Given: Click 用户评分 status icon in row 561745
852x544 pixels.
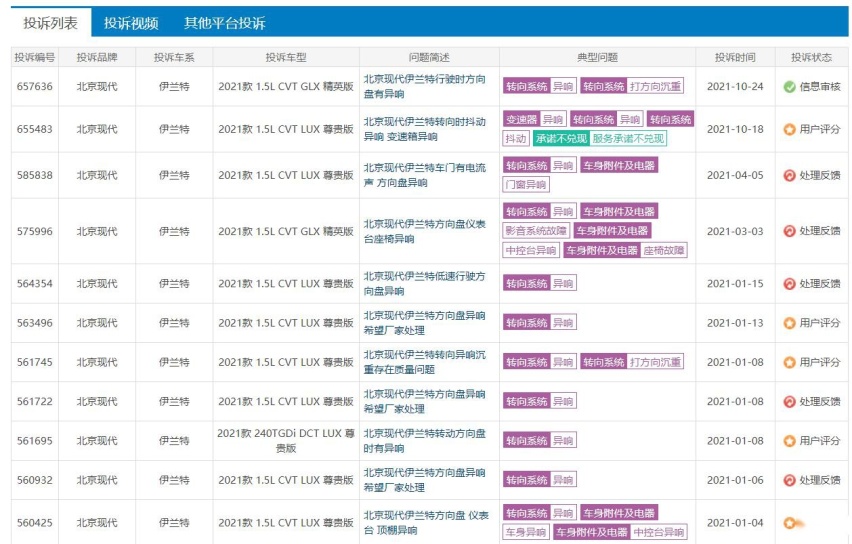Looking at the screenshot, I should (790, 362).
